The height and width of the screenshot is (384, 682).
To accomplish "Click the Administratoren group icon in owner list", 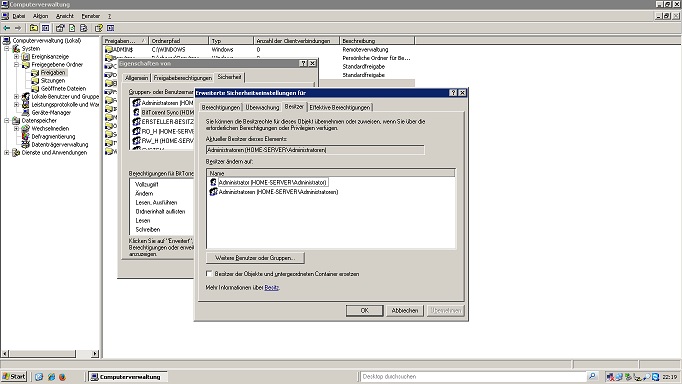I will pyautogui.click(x=213, y=192).
